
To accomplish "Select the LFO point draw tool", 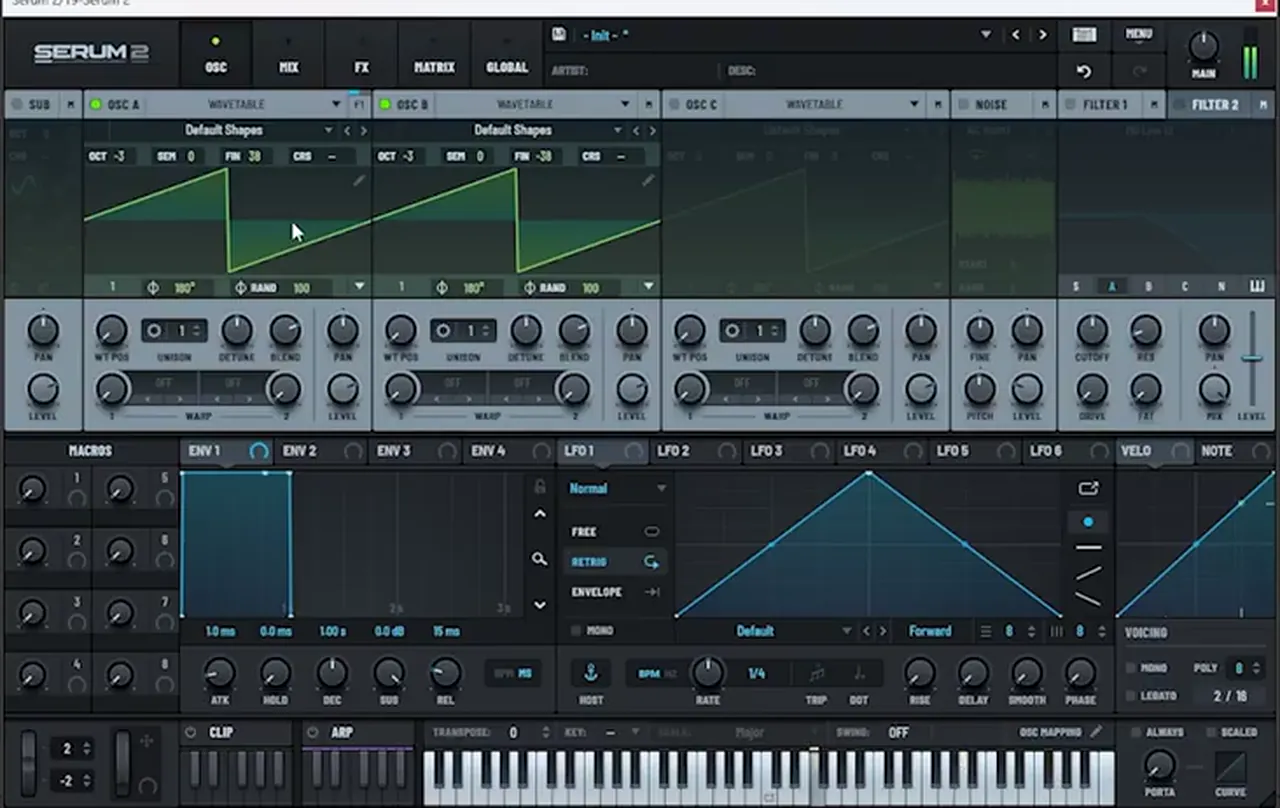I will coord(1088,522).
